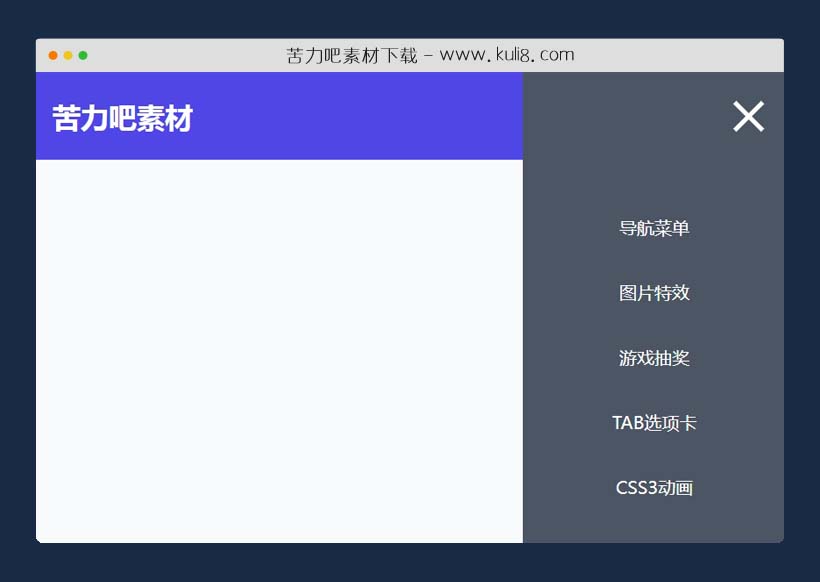The height and width of the screenshot is (582, 820).
Task: Select the 苦力吧素材 logo text
Action: click(122, 117)
